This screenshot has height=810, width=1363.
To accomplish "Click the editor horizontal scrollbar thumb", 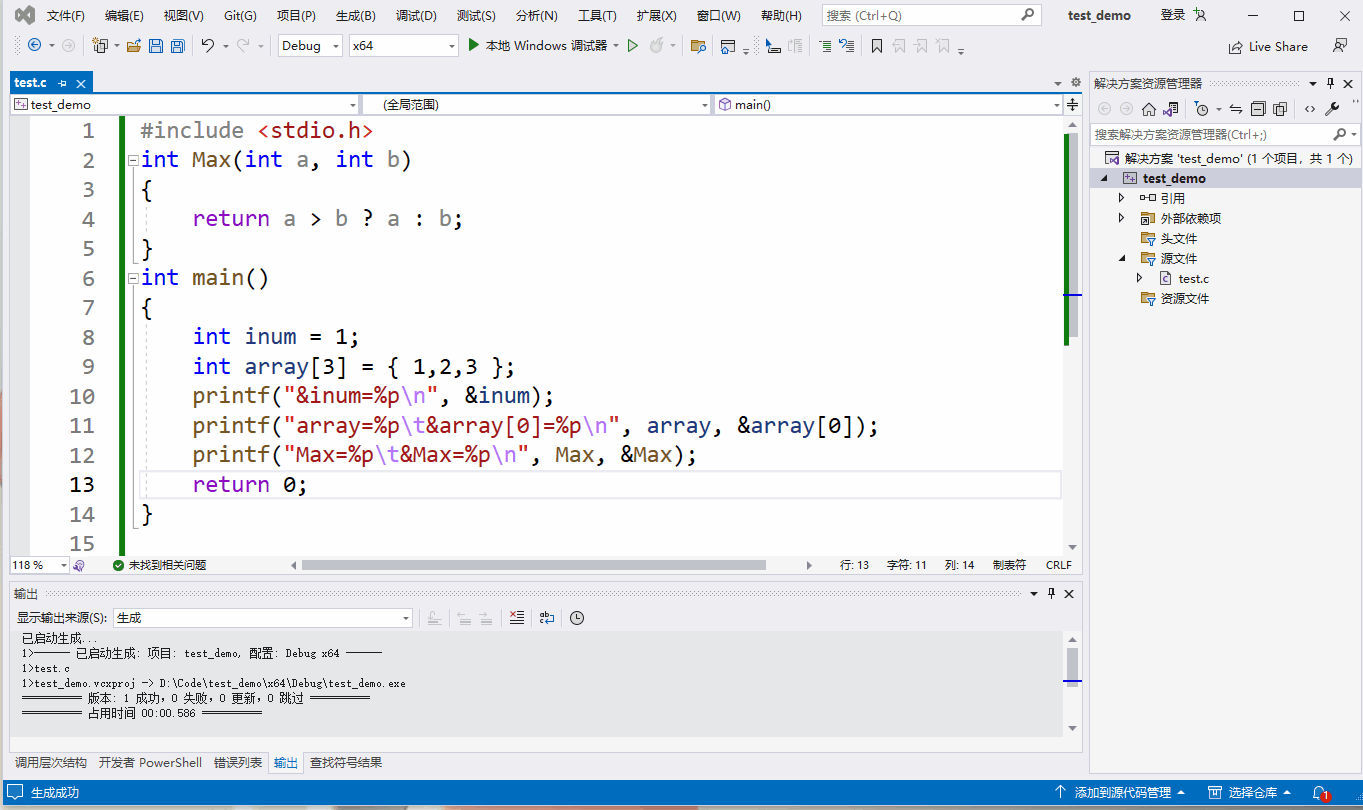I will pyautogui.click(x=534, y=565).
